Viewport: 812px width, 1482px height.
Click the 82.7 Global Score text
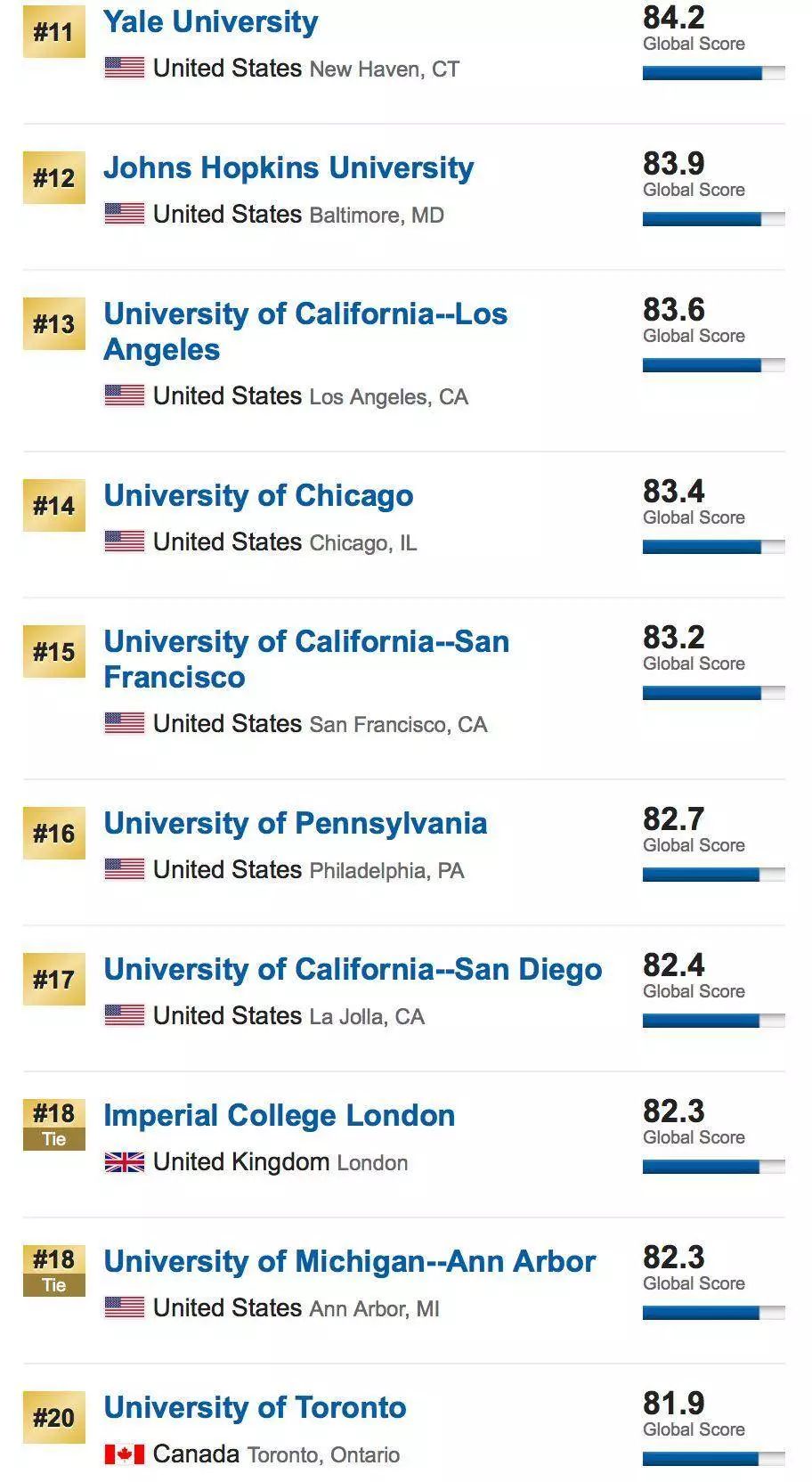pos(694,845)
